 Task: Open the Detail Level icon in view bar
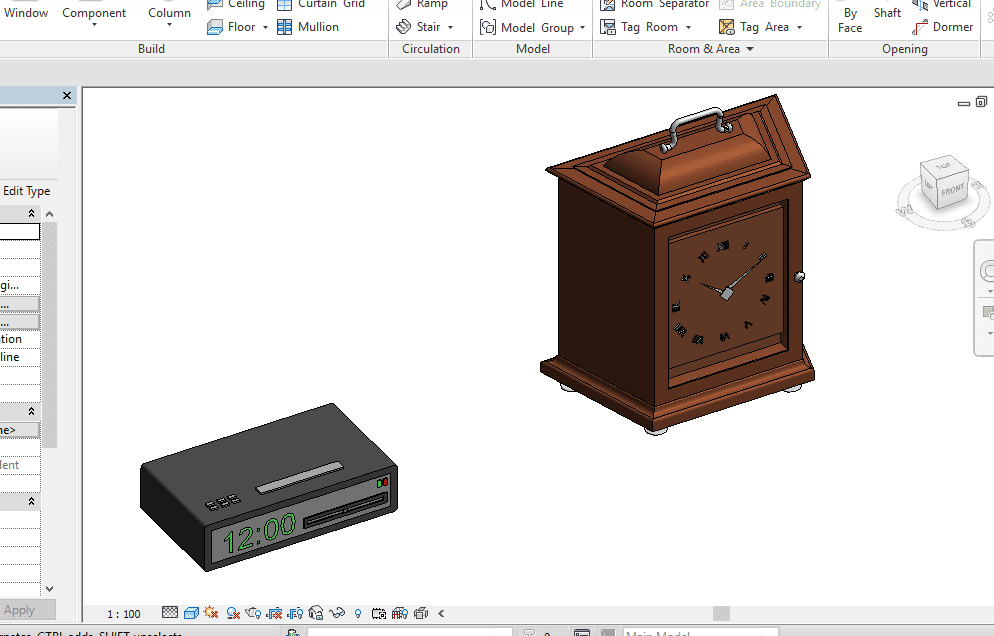170,613
